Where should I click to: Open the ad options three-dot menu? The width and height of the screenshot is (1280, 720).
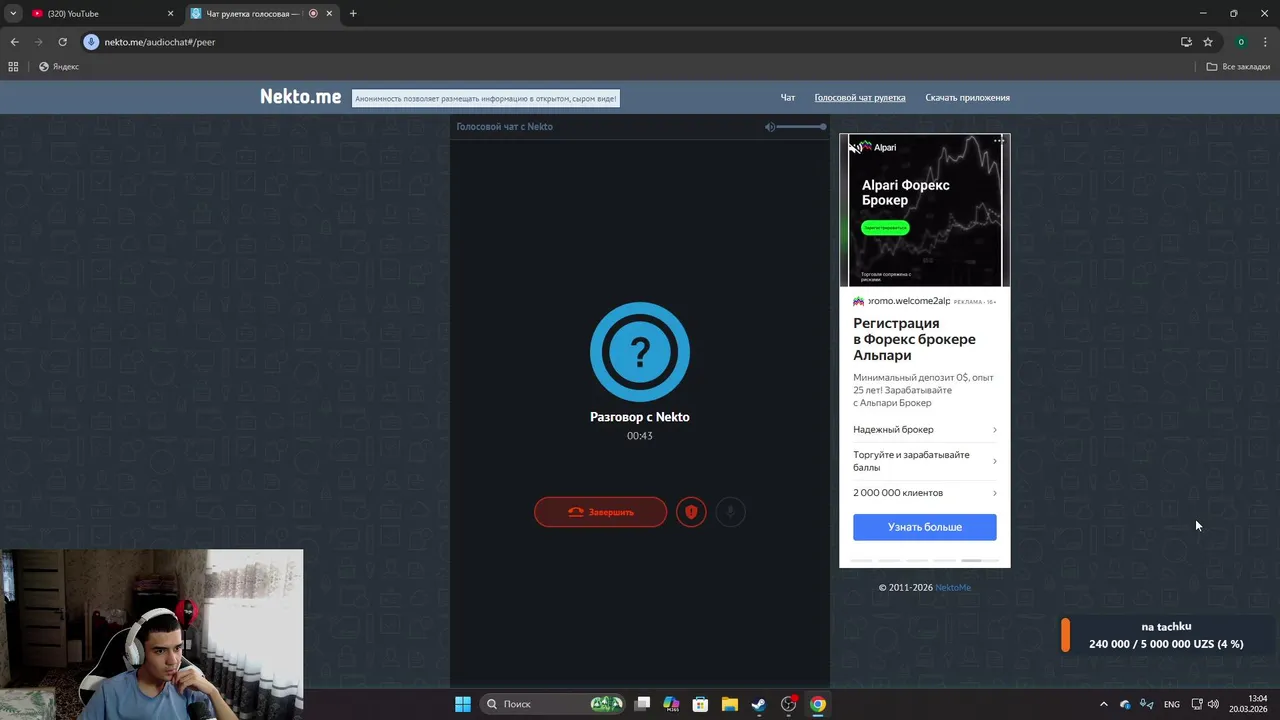click(x=999, y=141)
